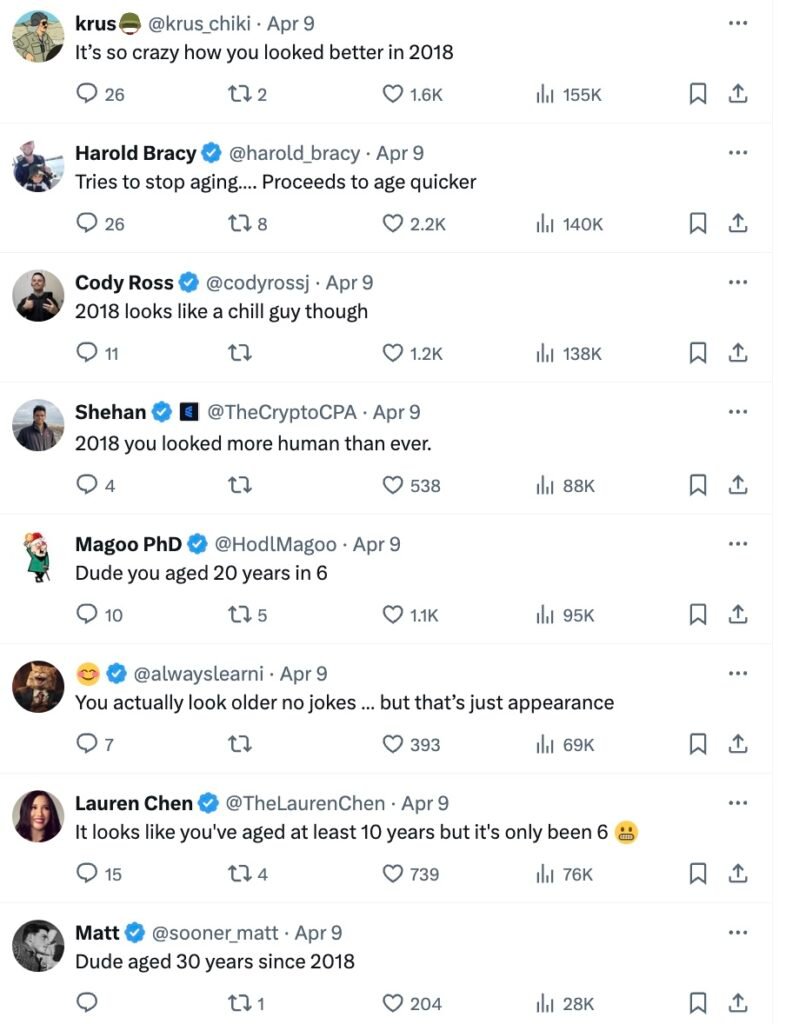Bookmark Shehan's tweet
This screenshot has width=799, height=1024.
(x=698, y=485)
